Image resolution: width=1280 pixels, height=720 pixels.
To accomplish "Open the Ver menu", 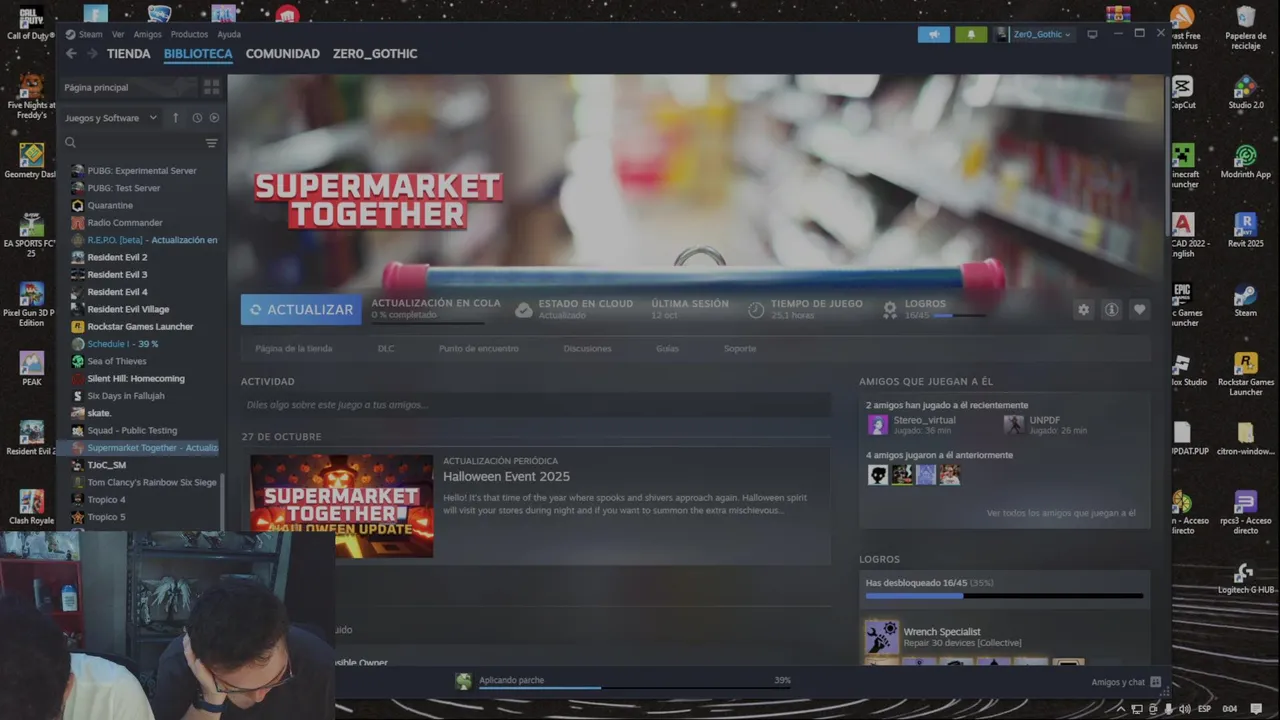I will click(x=118, y=34).
